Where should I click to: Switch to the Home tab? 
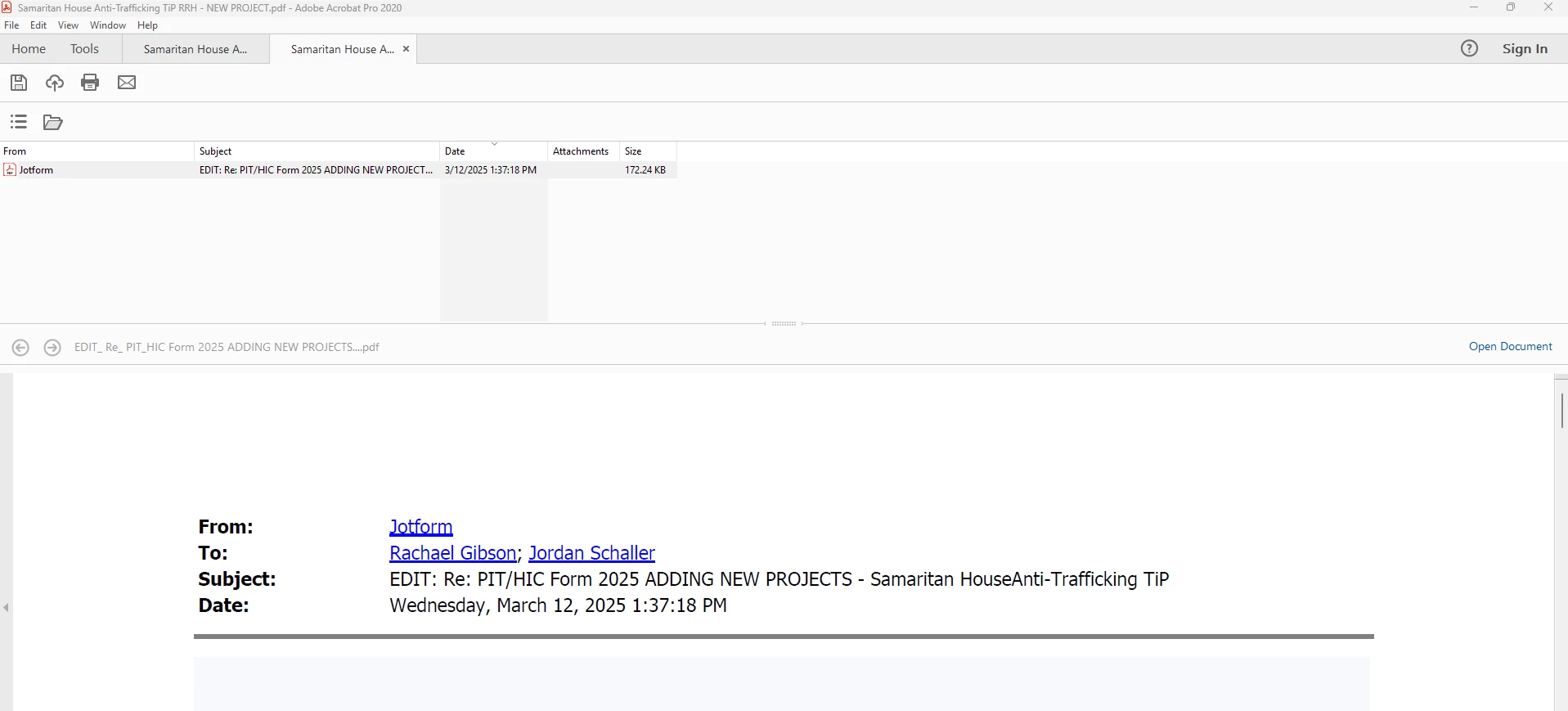29,49
